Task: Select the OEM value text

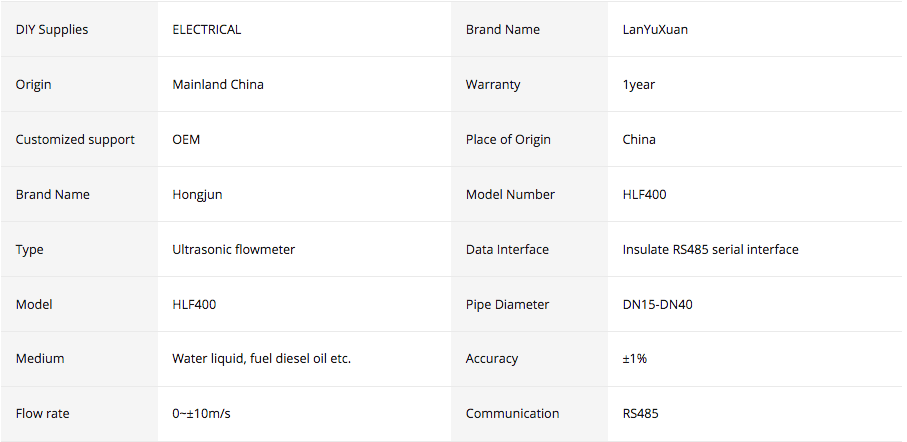Action: point(186,140)
